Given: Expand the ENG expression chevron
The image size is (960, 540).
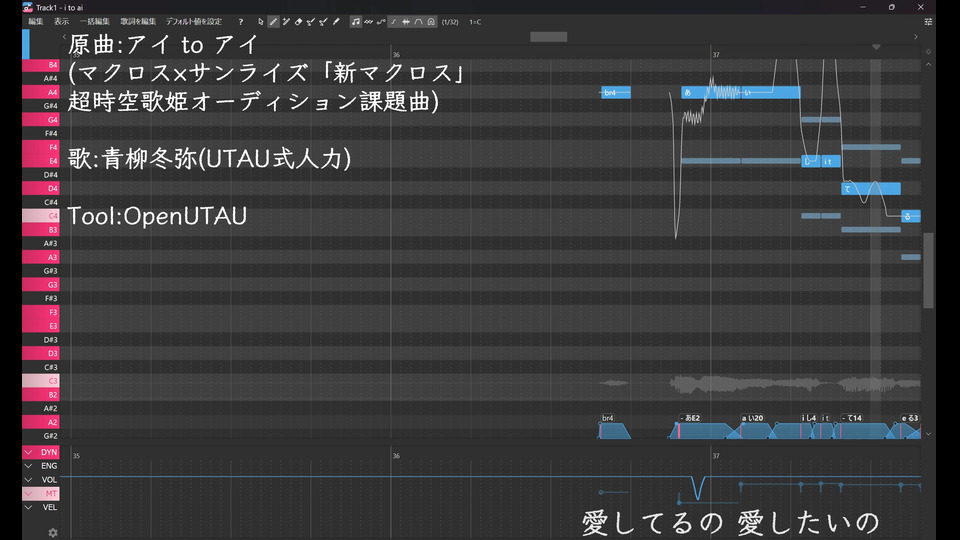Looking at the screenshot, I should (x=28, y=466).
